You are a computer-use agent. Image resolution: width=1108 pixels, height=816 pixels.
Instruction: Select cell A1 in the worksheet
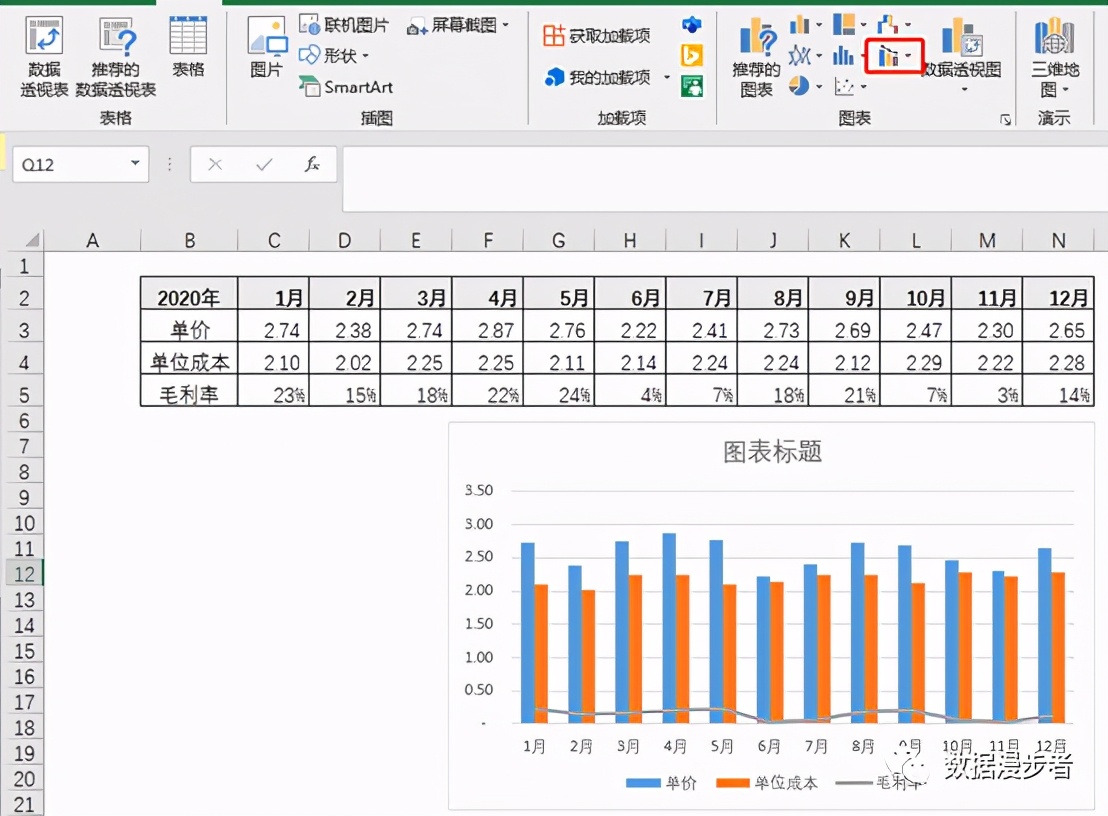click(92, 266)
